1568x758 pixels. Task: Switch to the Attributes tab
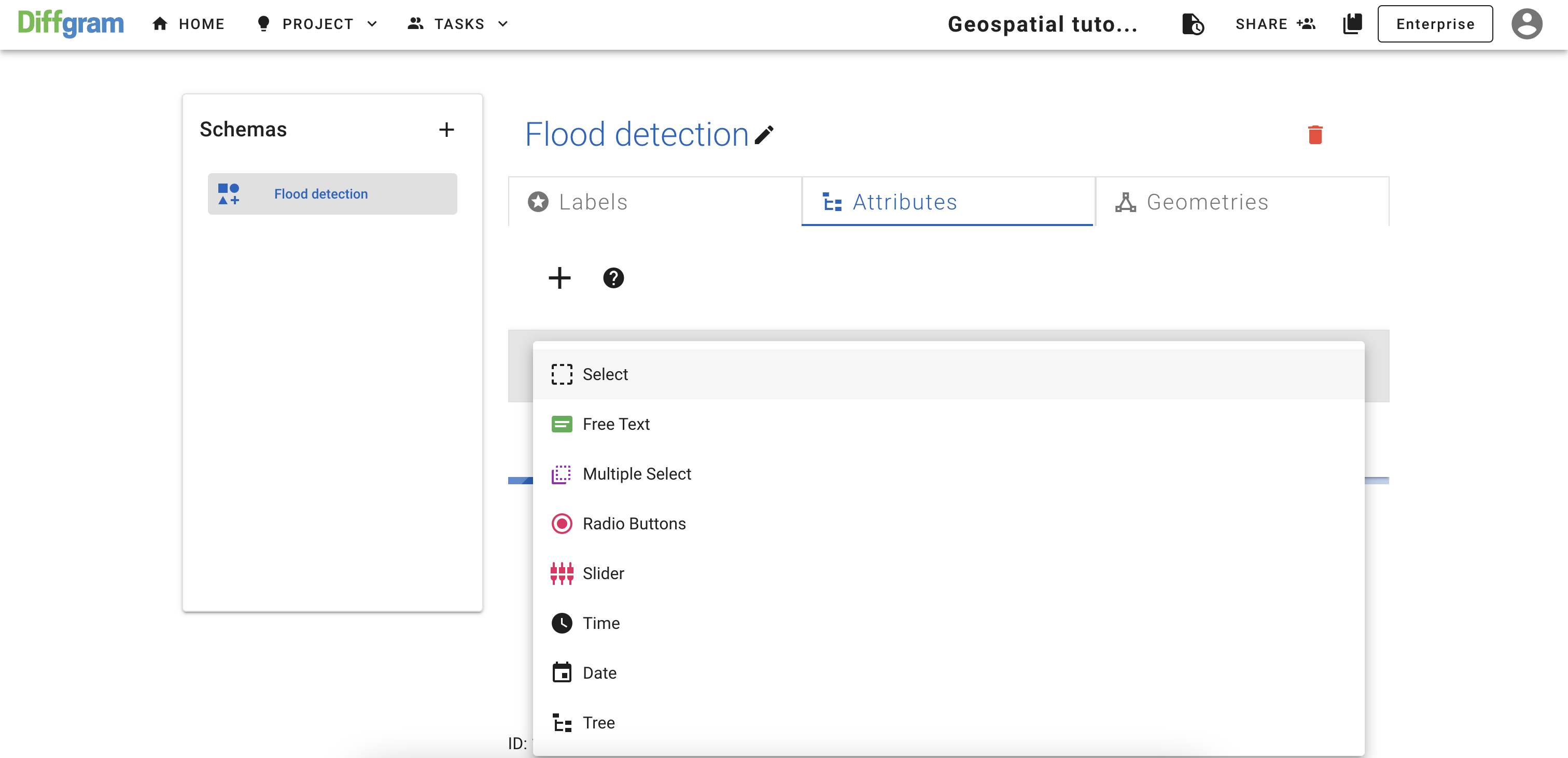pyautogui.click(x=948, y=202)
